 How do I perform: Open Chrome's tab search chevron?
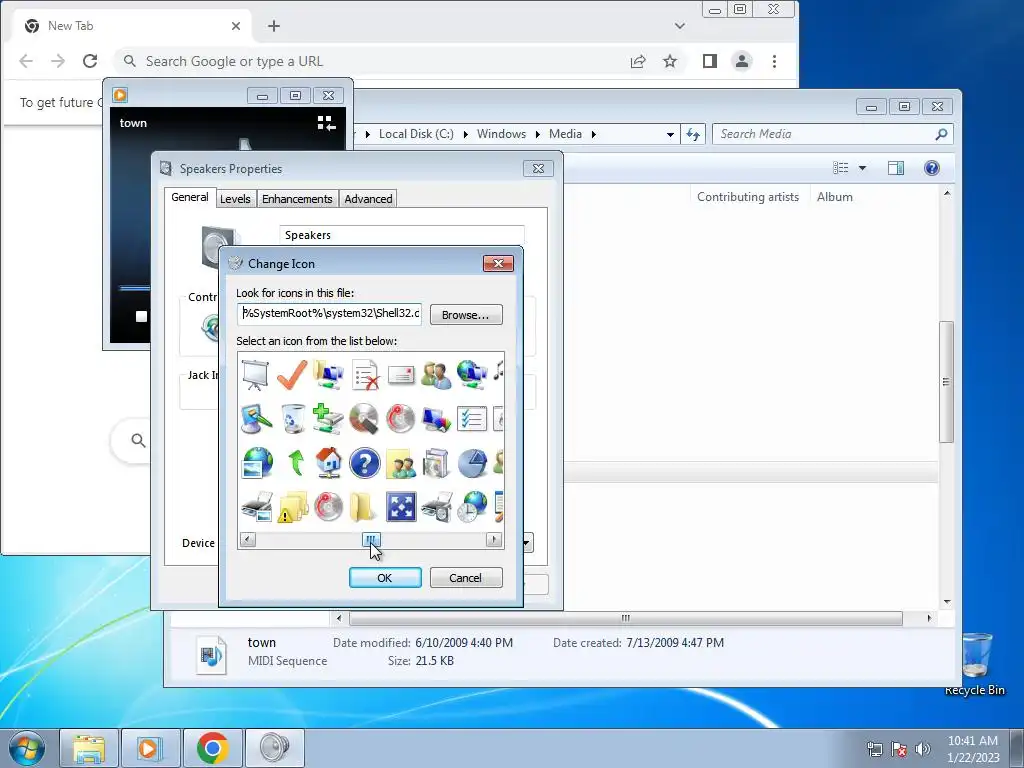680,26
